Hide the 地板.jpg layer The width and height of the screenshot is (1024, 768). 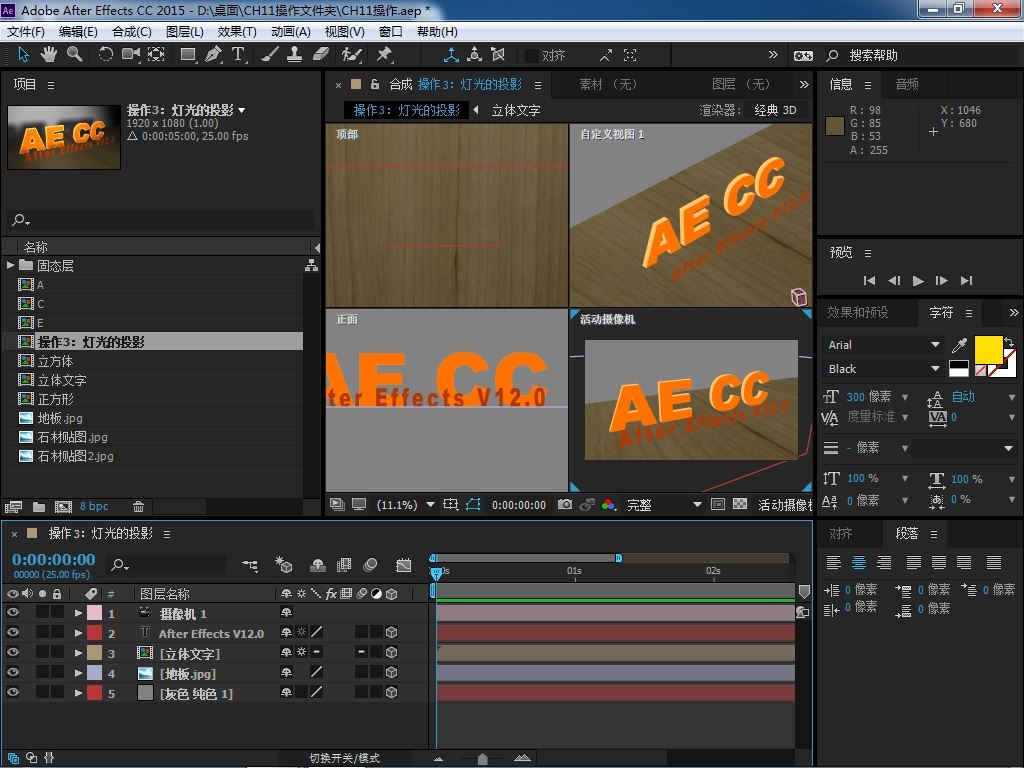[x=12, y=672]
